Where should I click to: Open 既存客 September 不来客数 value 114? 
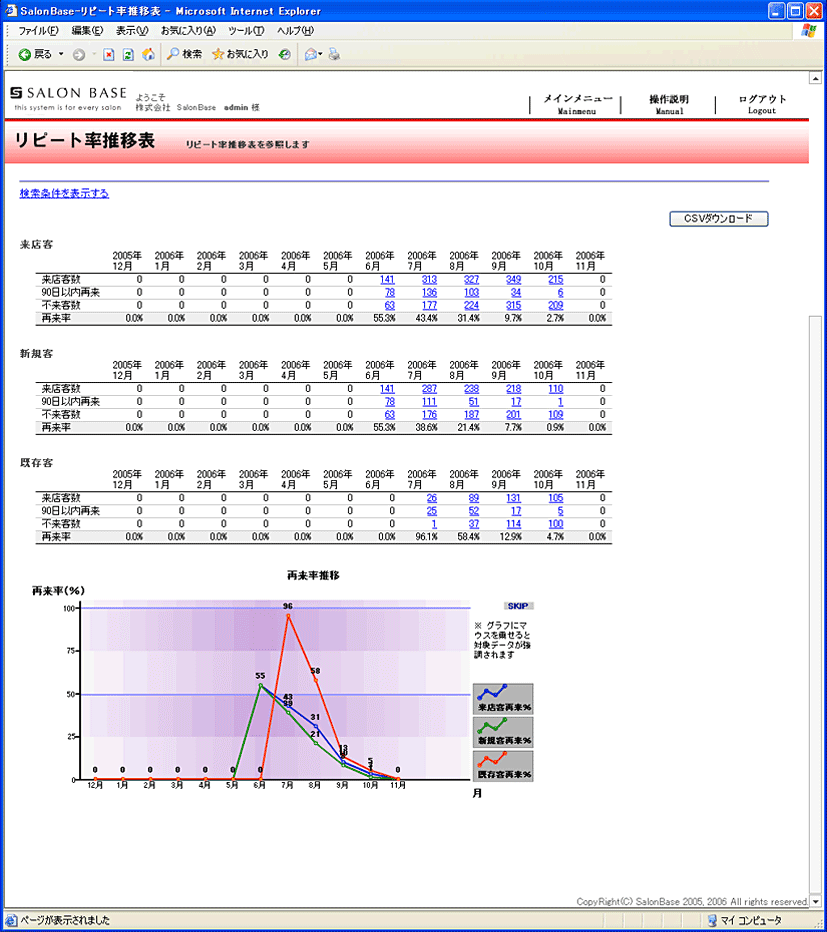click(514, 524)
